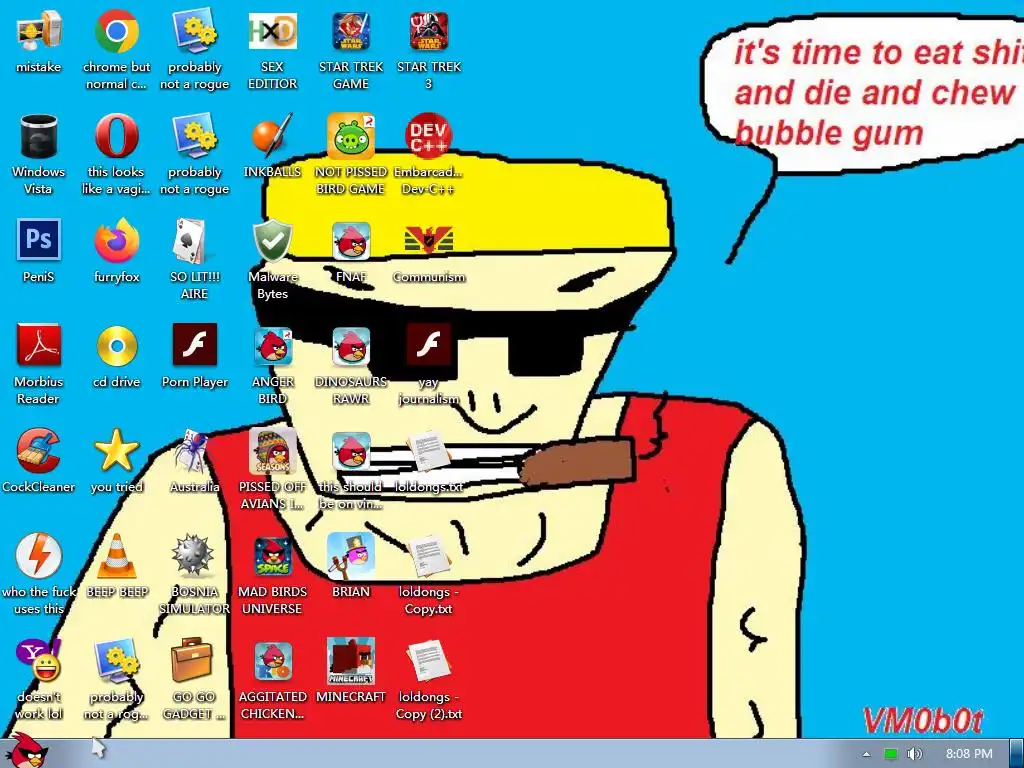
Task: Show hidden tray icons arrow
Action: (867, 754)
